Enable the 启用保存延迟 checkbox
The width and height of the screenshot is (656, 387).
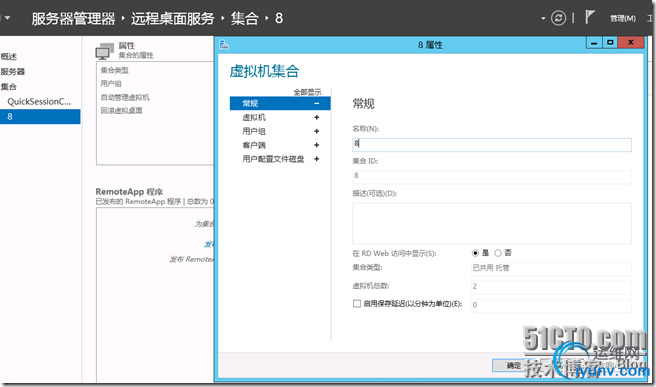coord(357,304)
